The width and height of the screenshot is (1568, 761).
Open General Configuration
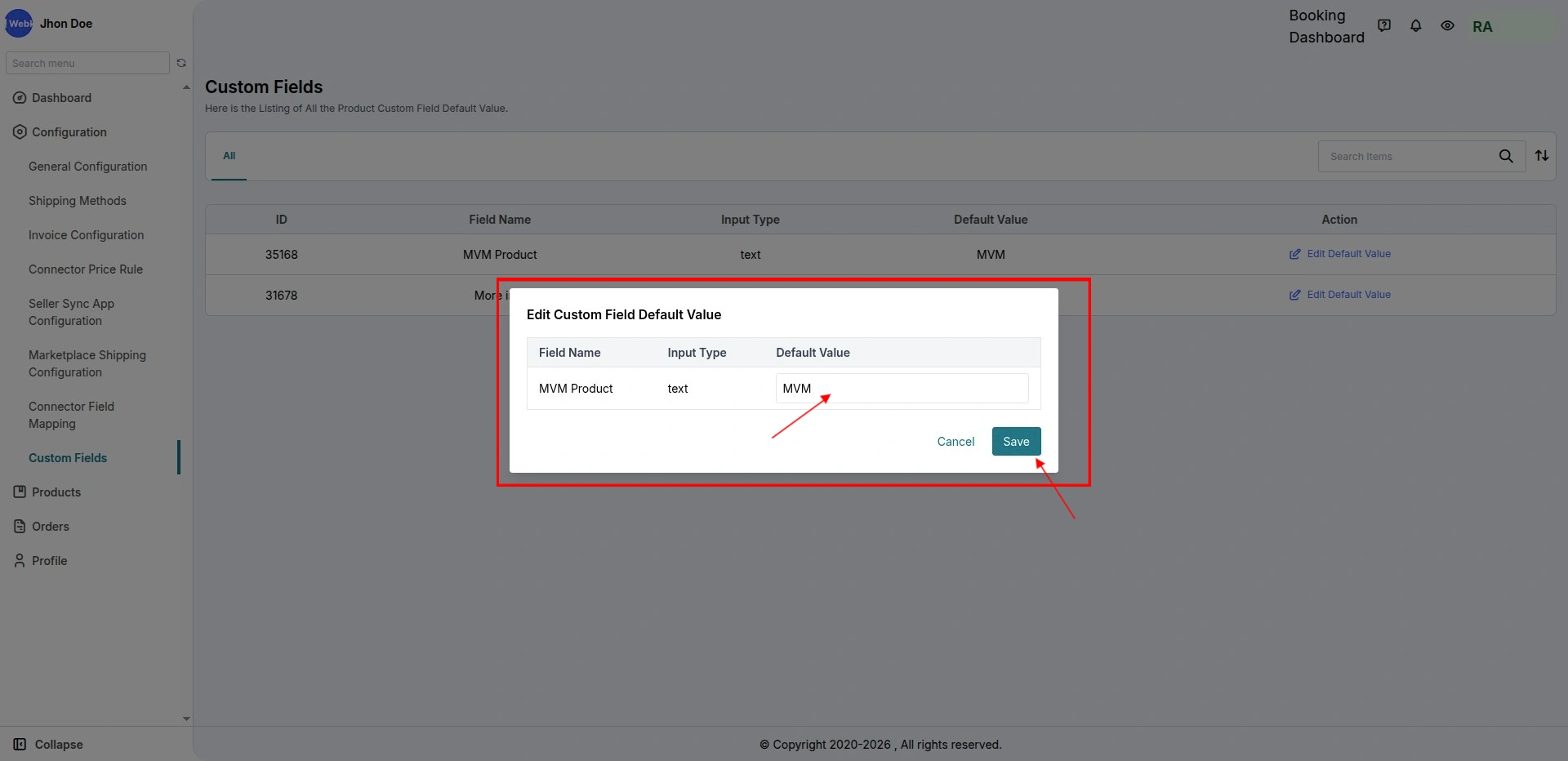pos(88,167)
